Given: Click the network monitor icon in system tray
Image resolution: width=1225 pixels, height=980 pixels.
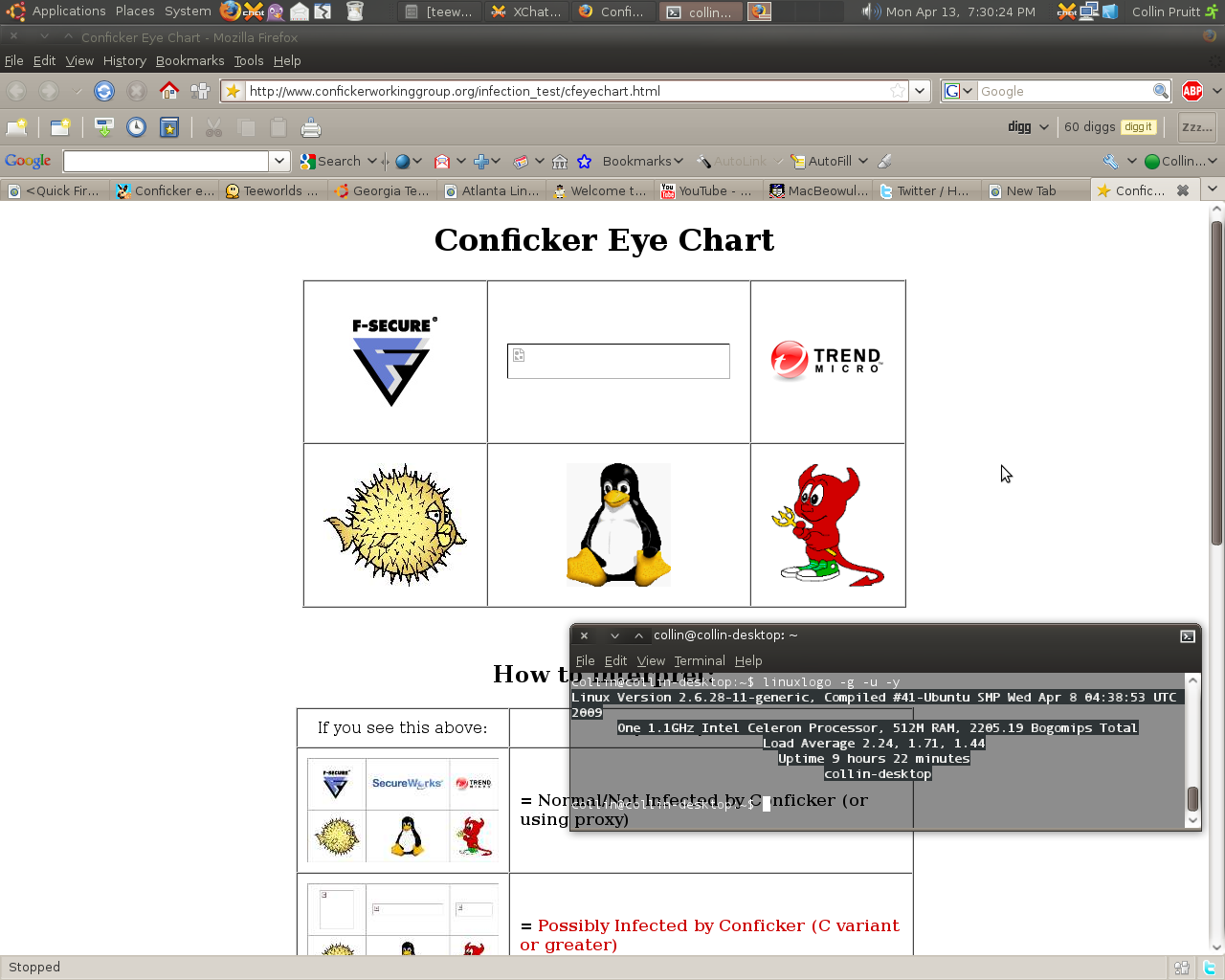Looking at the screenshot, I should point(1089,11).
